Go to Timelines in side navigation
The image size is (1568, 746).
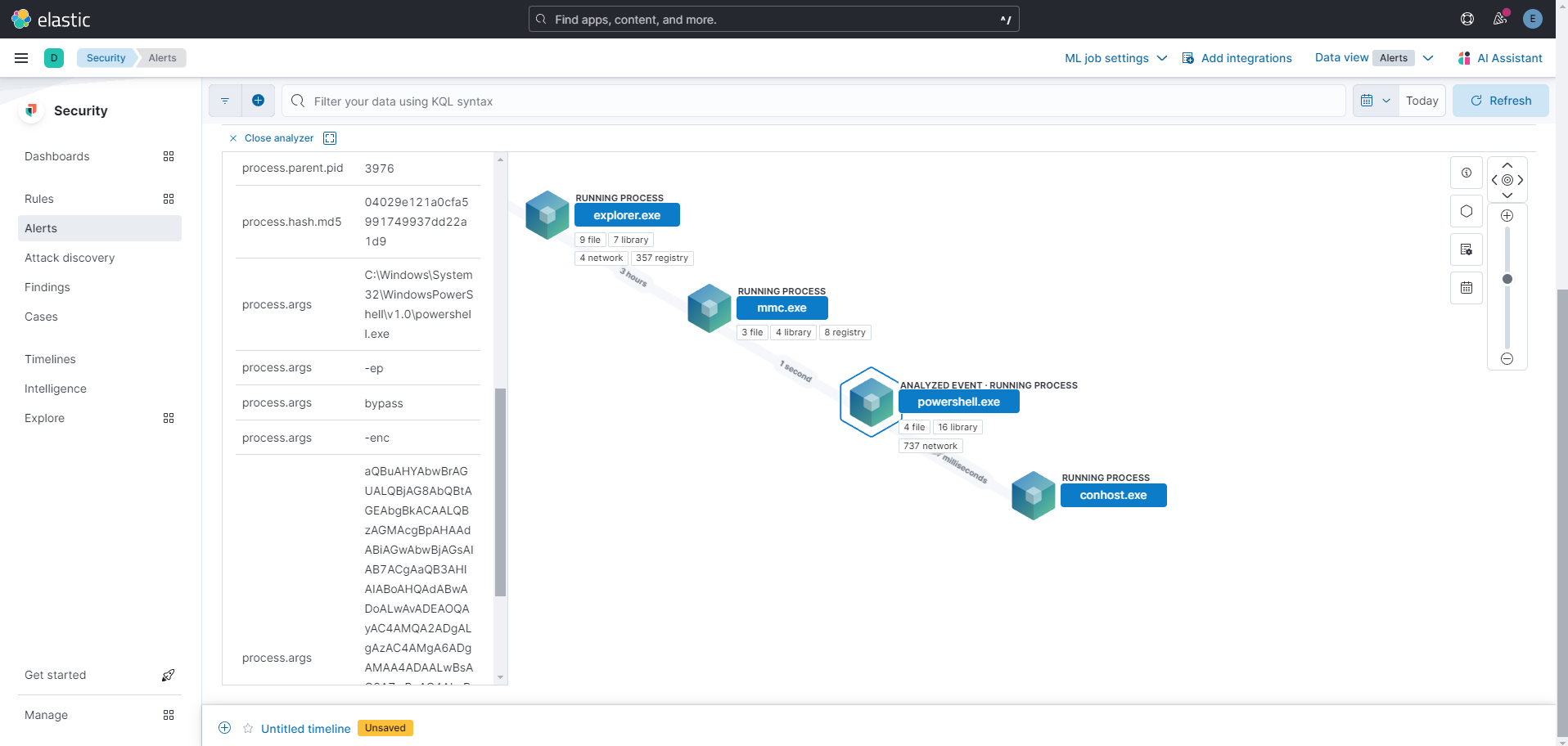[50, 359]
